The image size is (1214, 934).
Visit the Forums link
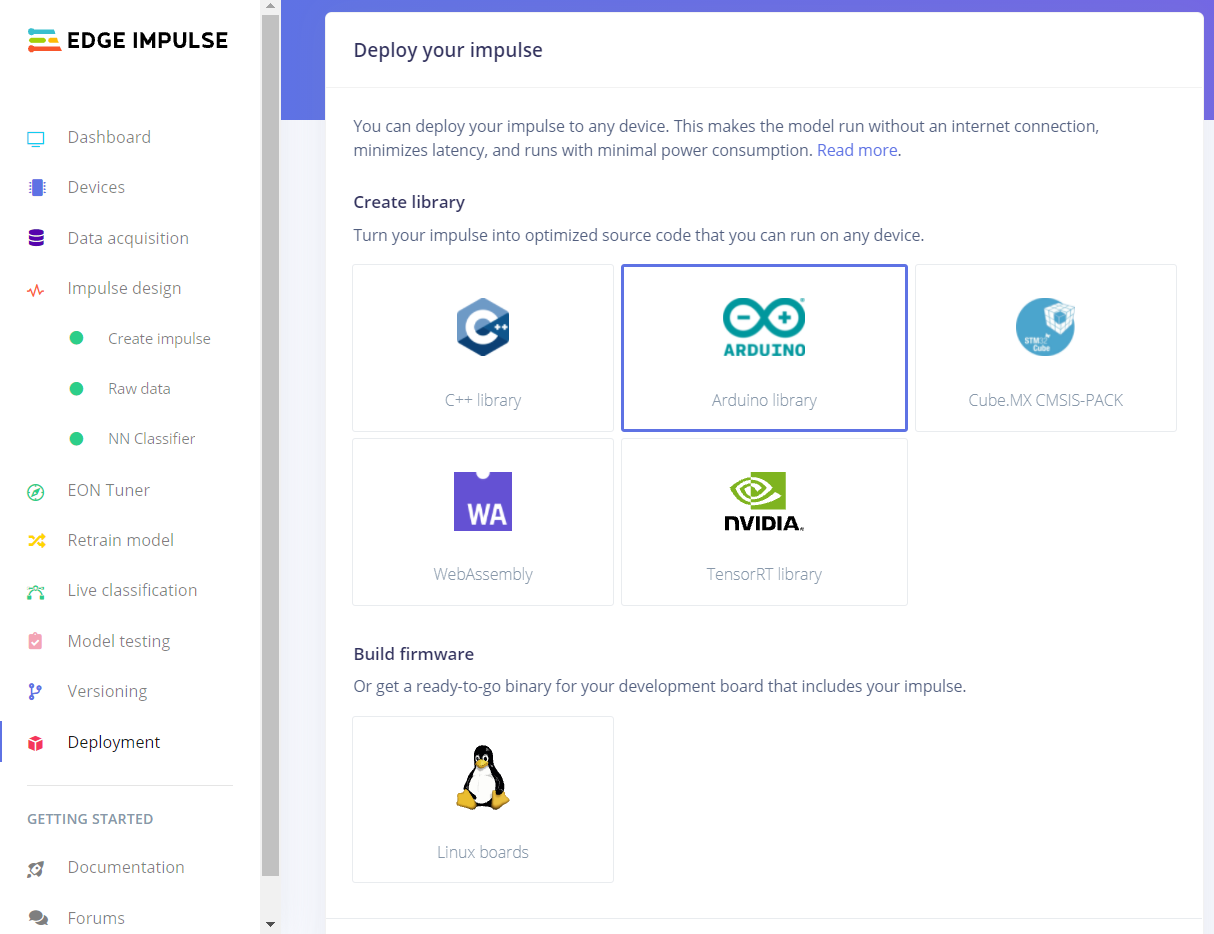[x=96, y=918]
